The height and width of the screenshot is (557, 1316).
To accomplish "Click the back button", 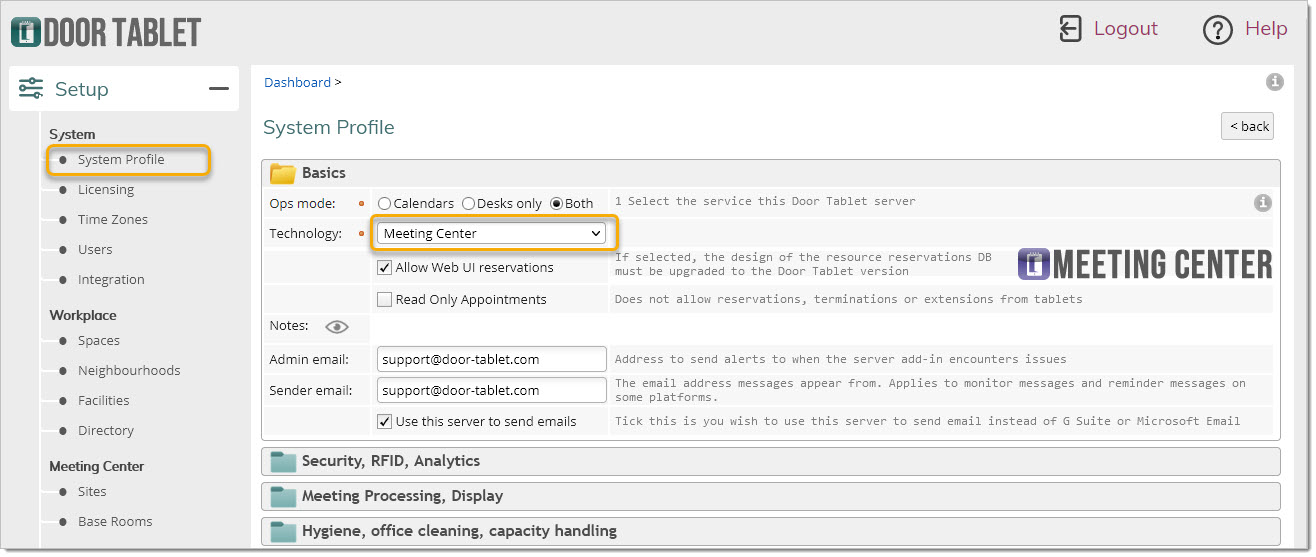I will (1248, 126).
